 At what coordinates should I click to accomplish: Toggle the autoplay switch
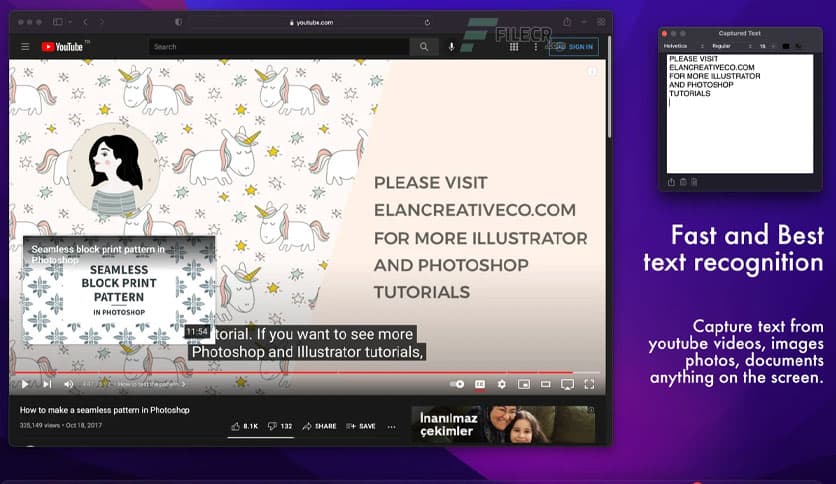pos(458,384)
